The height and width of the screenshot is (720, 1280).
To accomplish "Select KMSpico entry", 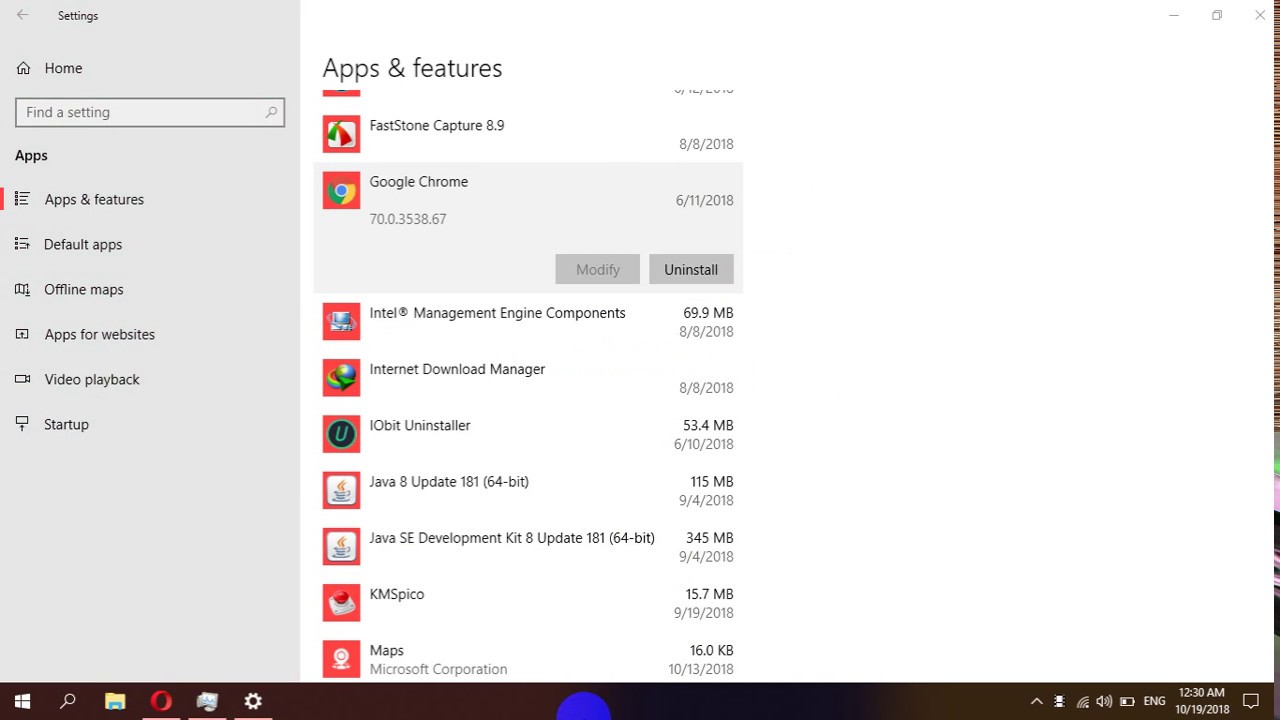I will (528, 603).
